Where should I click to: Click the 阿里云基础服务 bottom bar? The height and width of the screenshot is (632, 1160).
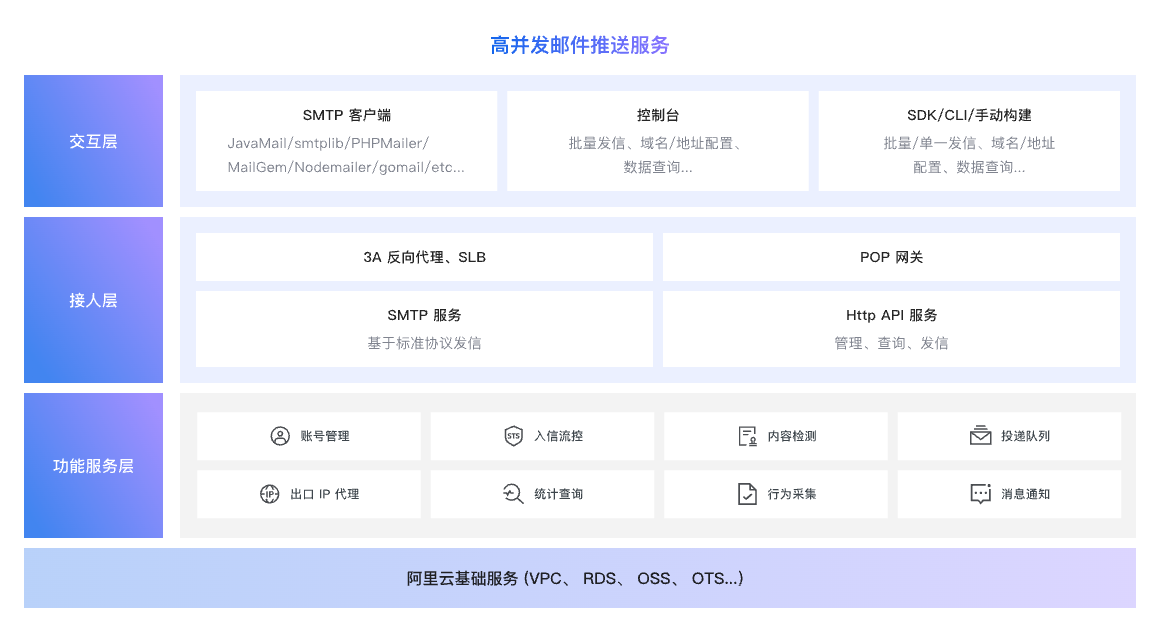(x=579, y=578)
